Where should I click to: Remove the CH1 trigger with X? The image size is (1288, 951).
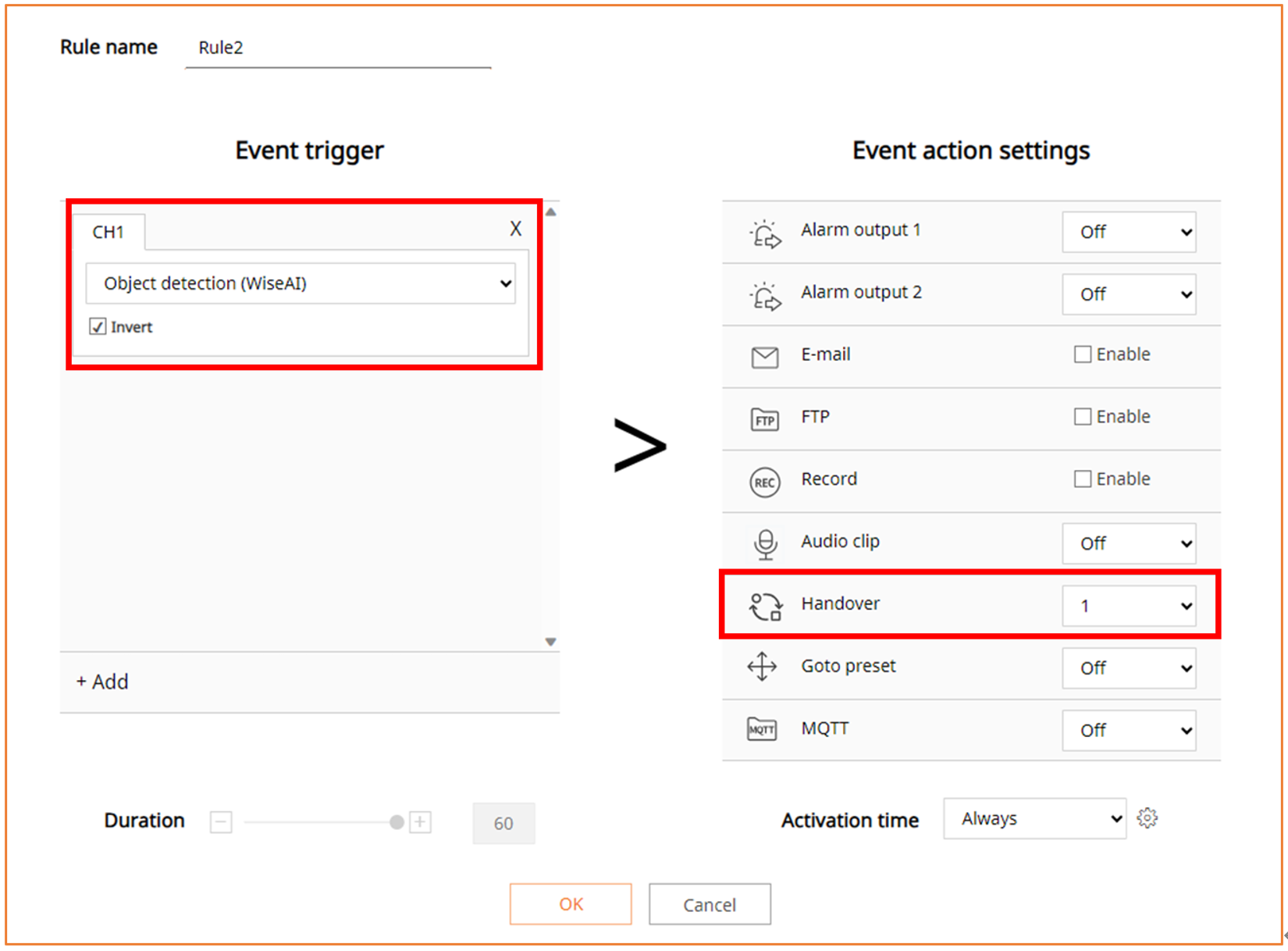point(515,229)
